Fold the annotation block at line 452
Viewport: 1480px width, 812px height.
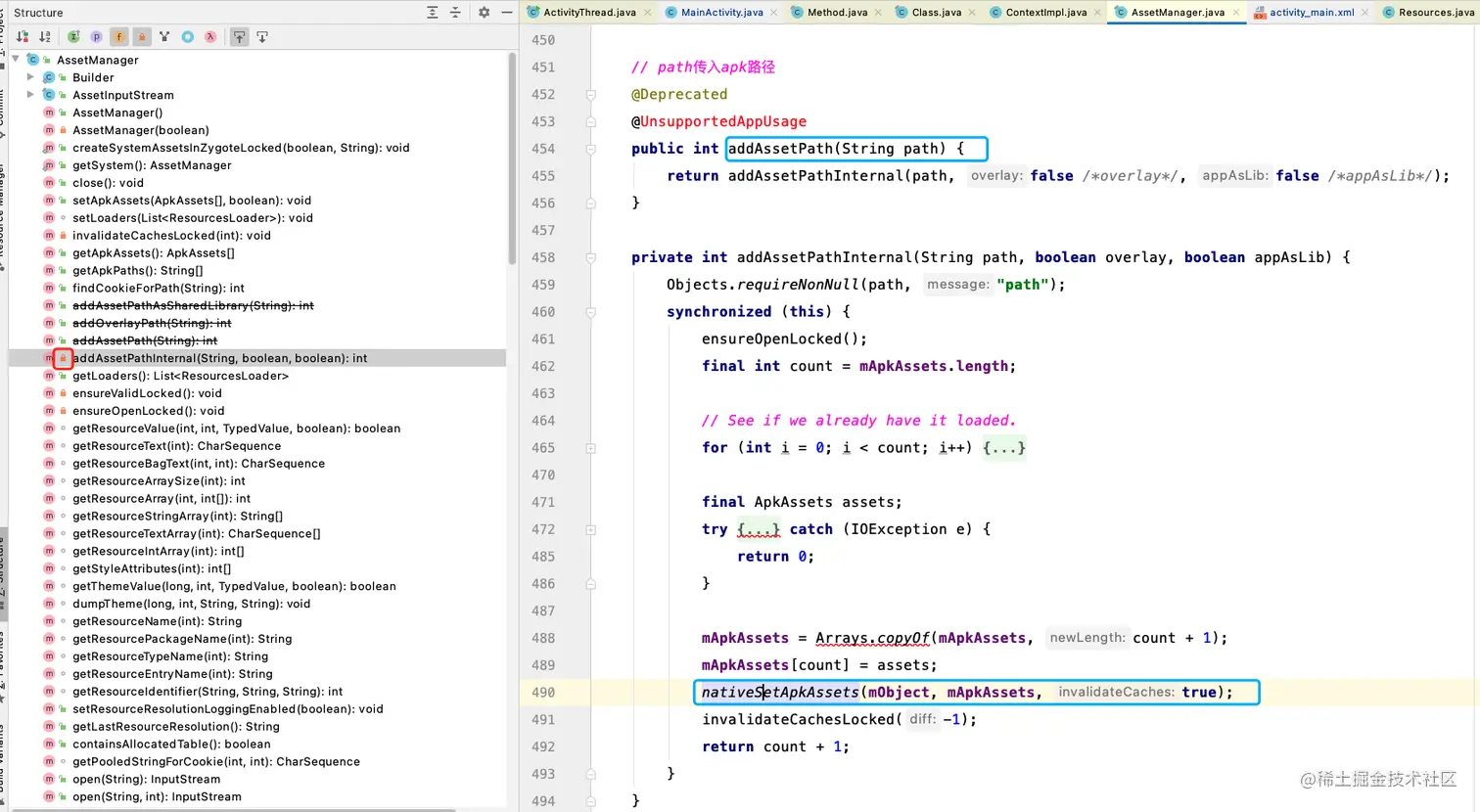tap(591, 95)
